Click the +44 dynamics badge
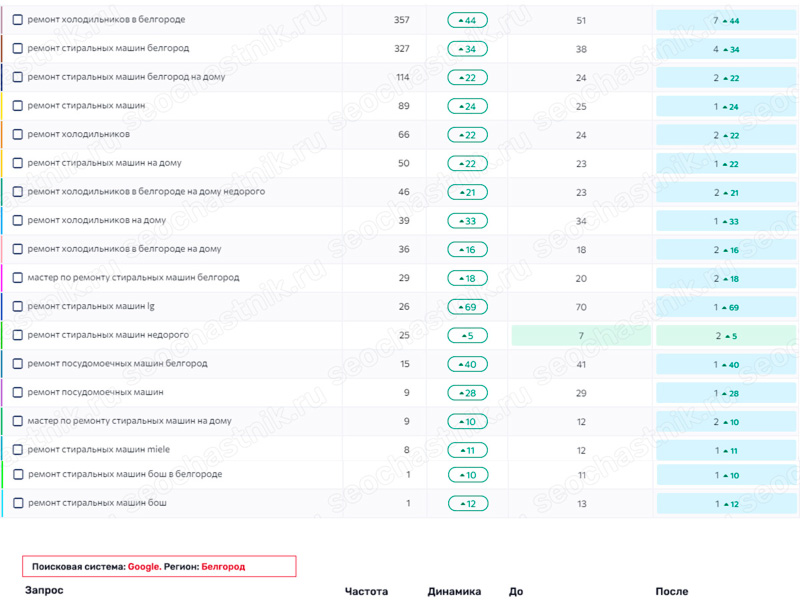Viewport: 800px width, 600px height. (467, 20)
